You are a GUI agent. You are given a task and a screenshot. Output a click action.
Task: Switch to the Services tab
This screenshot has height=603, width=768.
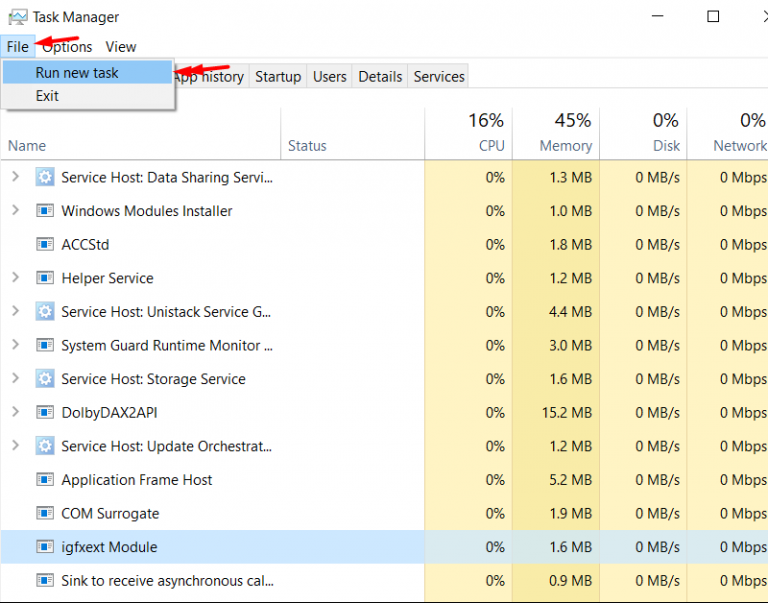pos(439,76)
